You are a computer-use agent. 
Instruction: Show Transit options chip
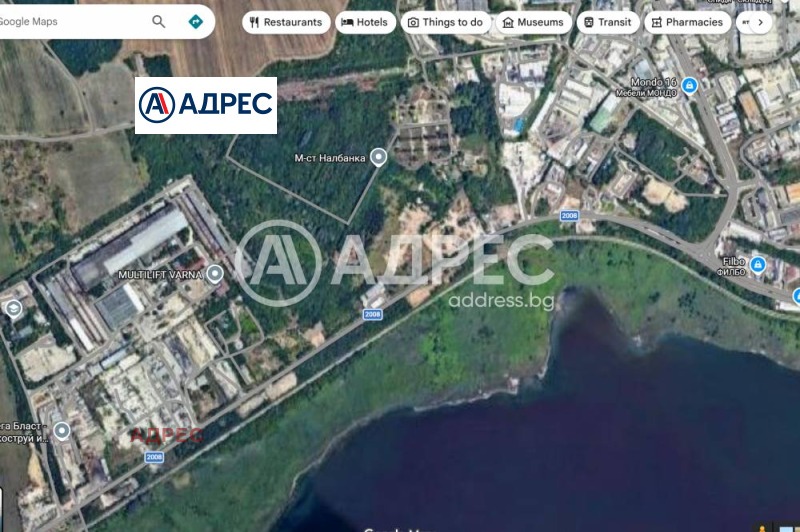(x=608, y=22)
